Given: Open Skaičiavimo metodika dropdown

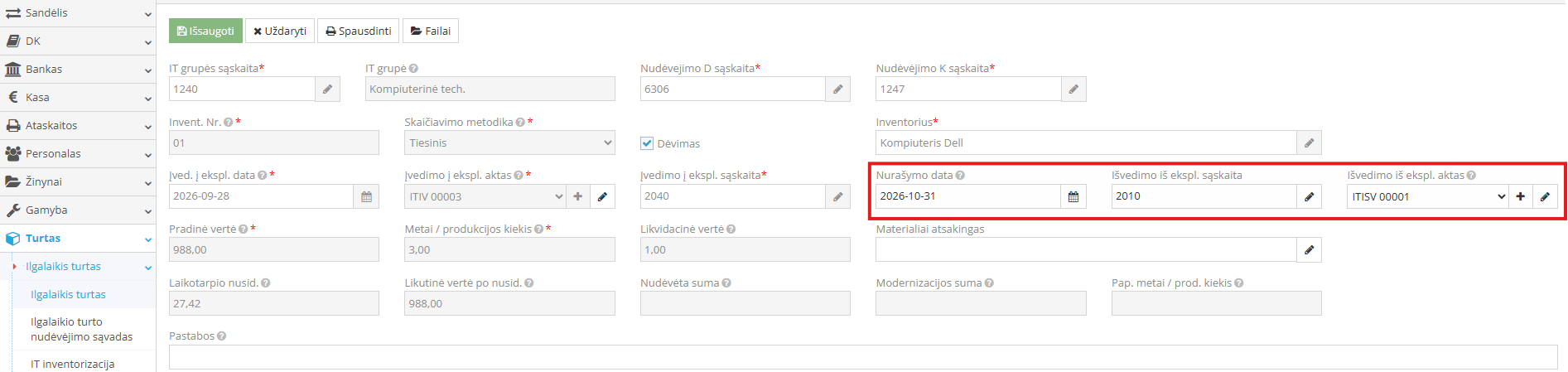Looking at the screenshot, I should click(x=509, y=143).
